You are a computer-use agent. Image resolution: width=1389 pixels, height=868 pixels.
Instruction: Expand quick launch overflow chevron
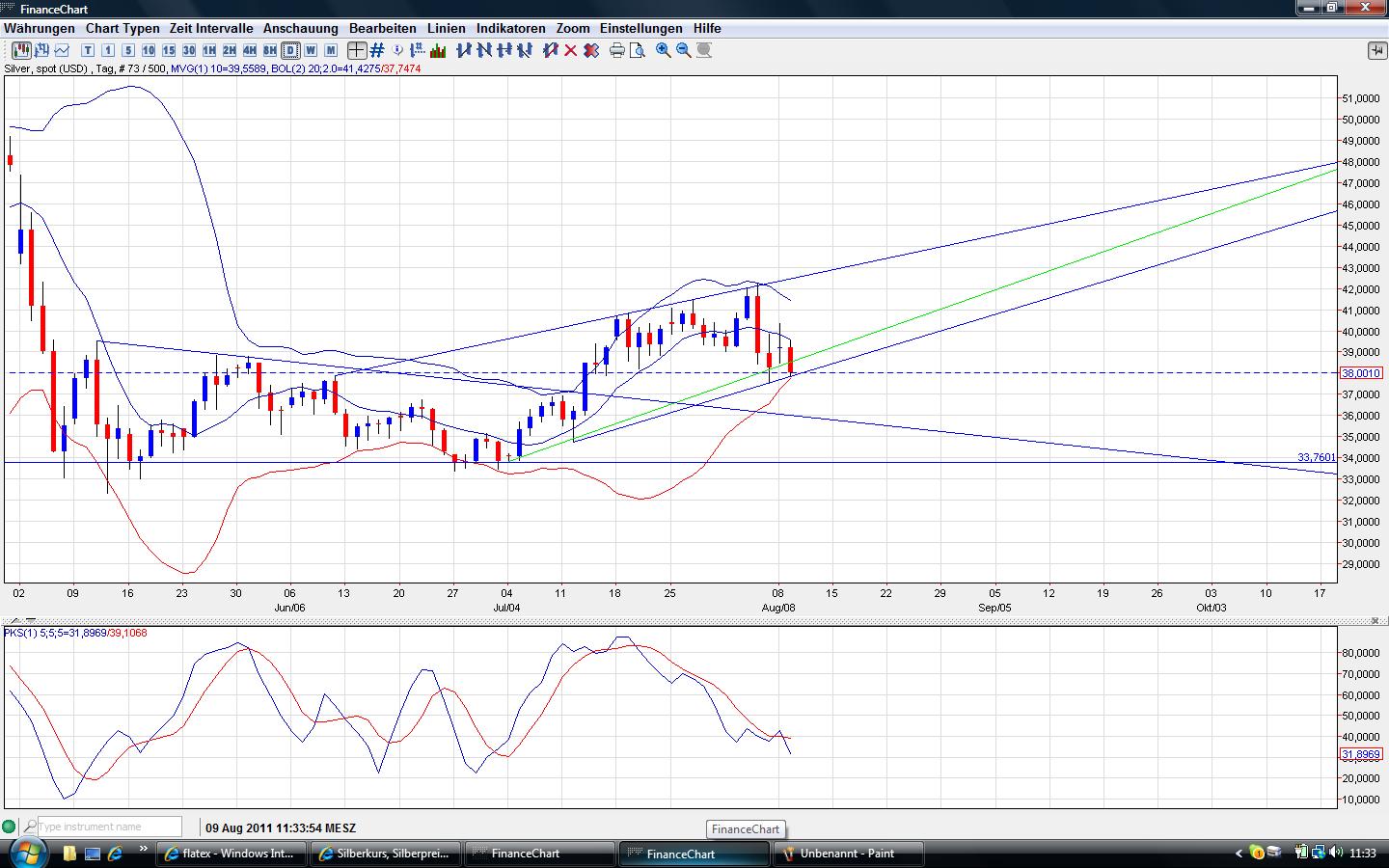[x=144, y=850]
